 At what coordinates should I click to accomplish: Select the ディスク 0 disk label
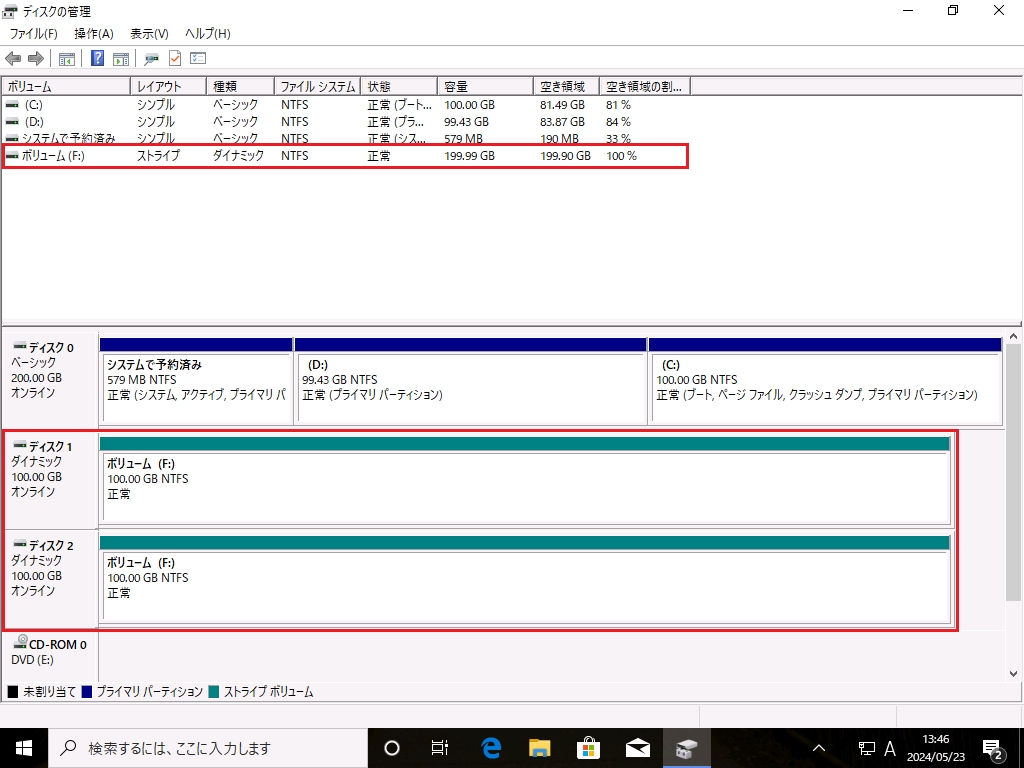coord(50,380)
